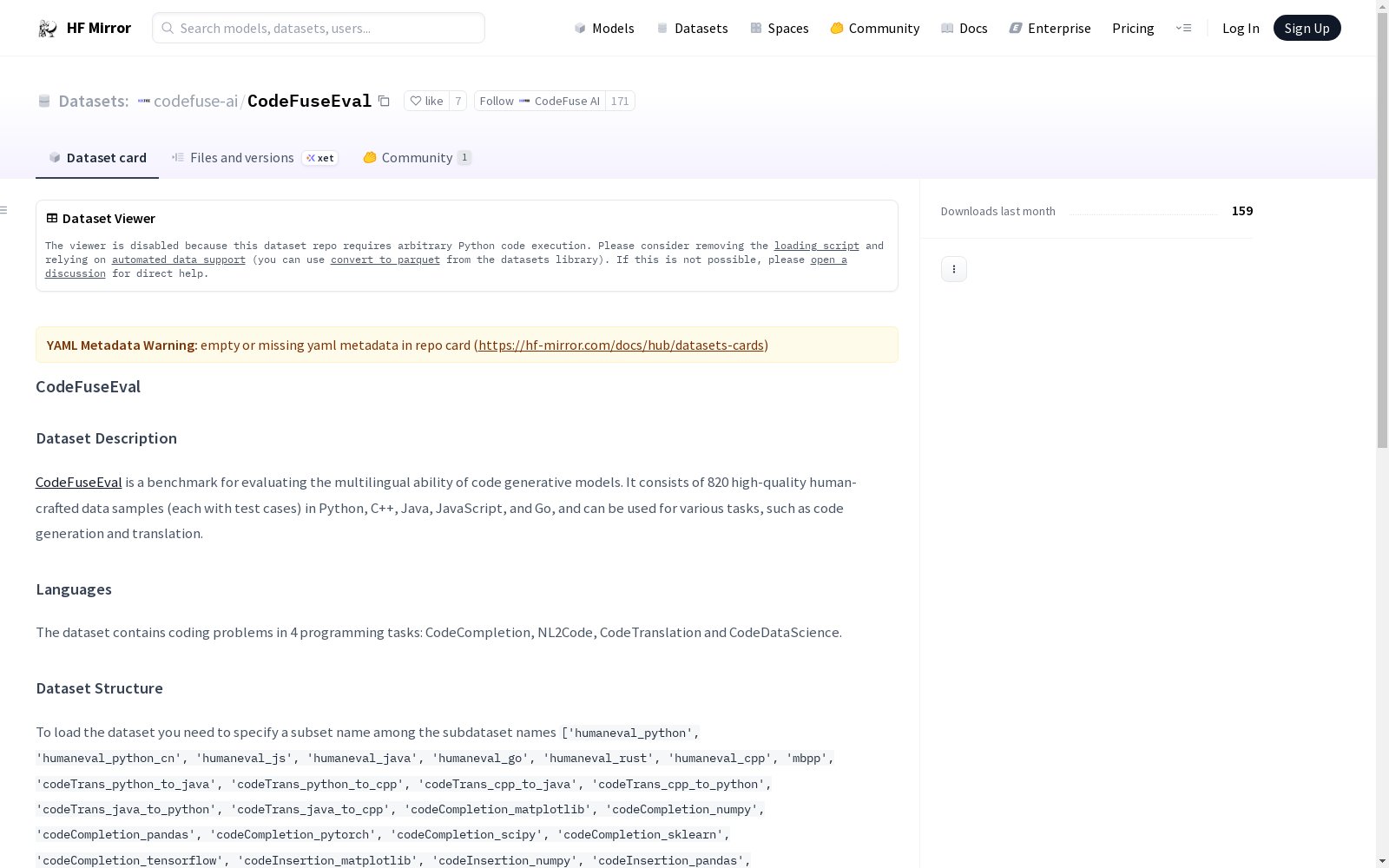Navigate to the Enterprise page
Screen dimensions: 1389x868
(1050, 28)
